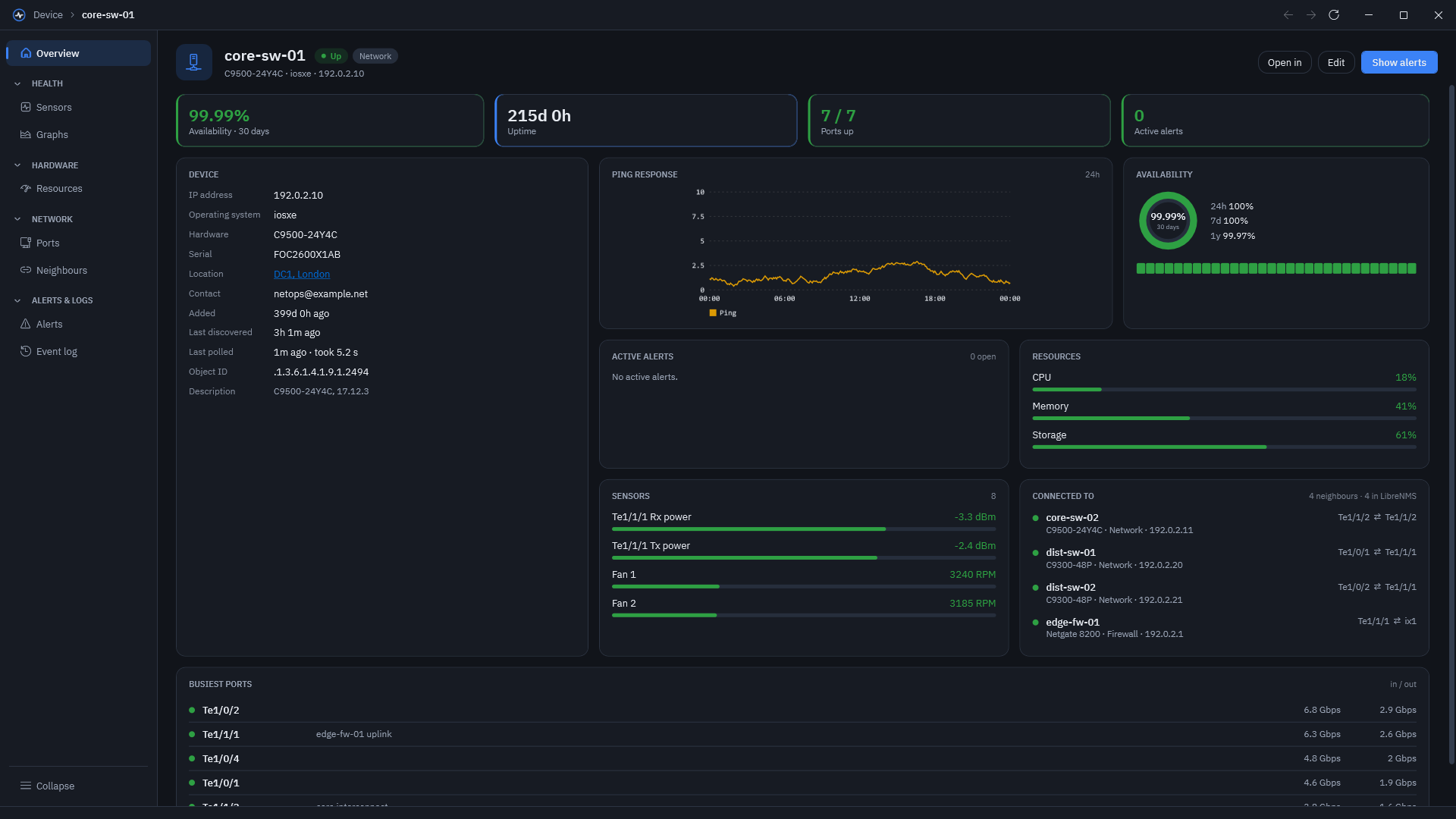The image size is (1456, 819).
Task: Click the Storage usage bar
Action: (x=1224, y=447)
